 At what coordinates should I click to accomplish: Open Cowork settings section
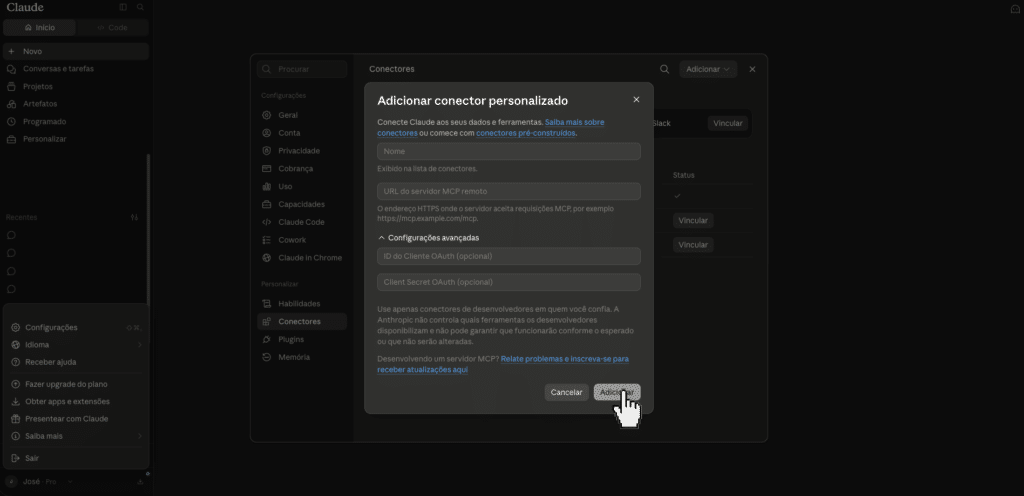[302, 240]
